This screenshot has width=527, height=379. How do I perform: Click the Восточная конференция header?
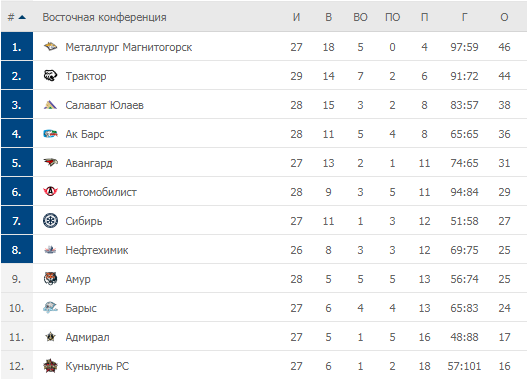104,17
